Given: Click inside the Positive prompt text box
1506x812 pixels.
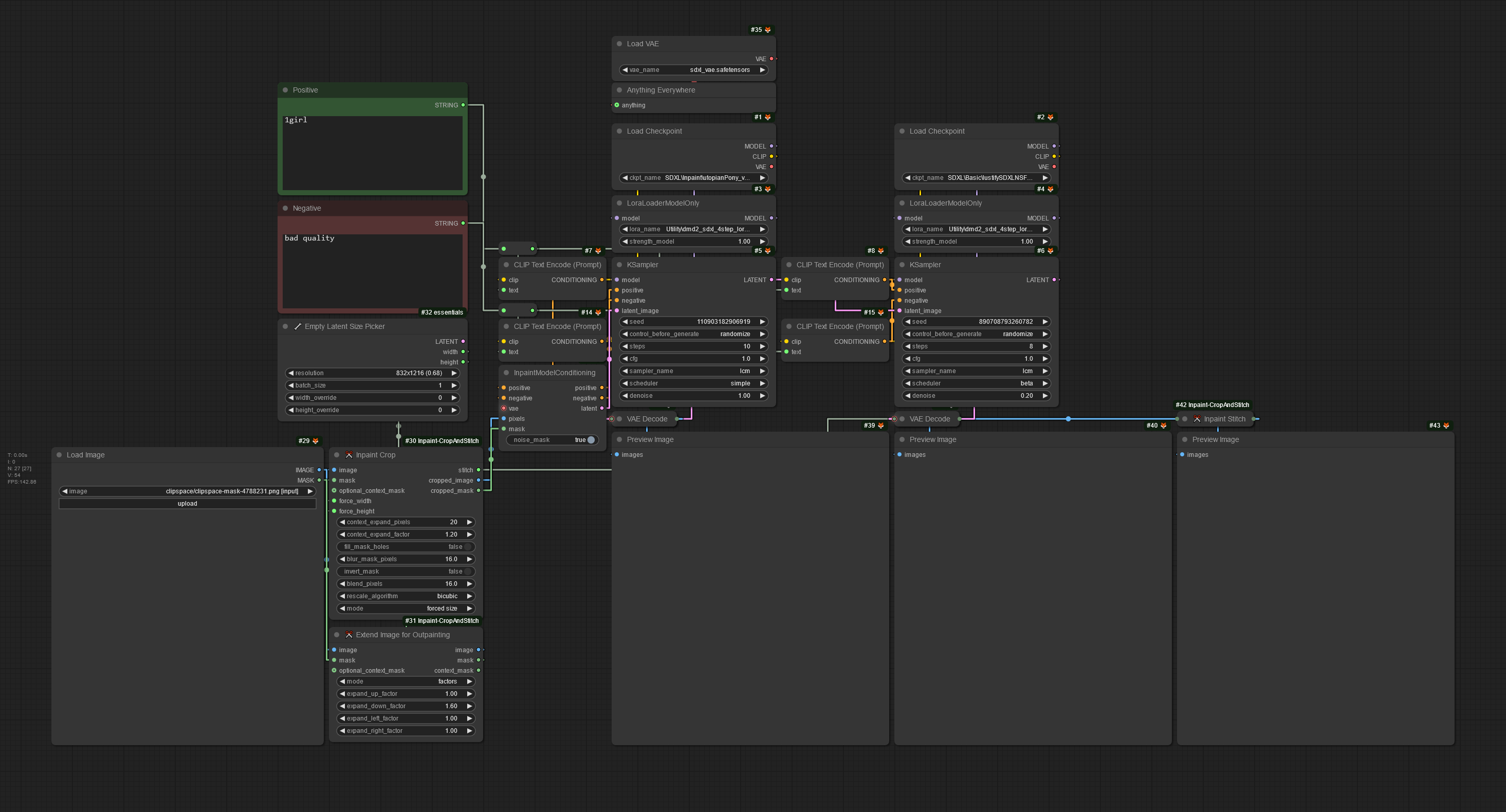Looking at the screenshot, I should (373, 153).
